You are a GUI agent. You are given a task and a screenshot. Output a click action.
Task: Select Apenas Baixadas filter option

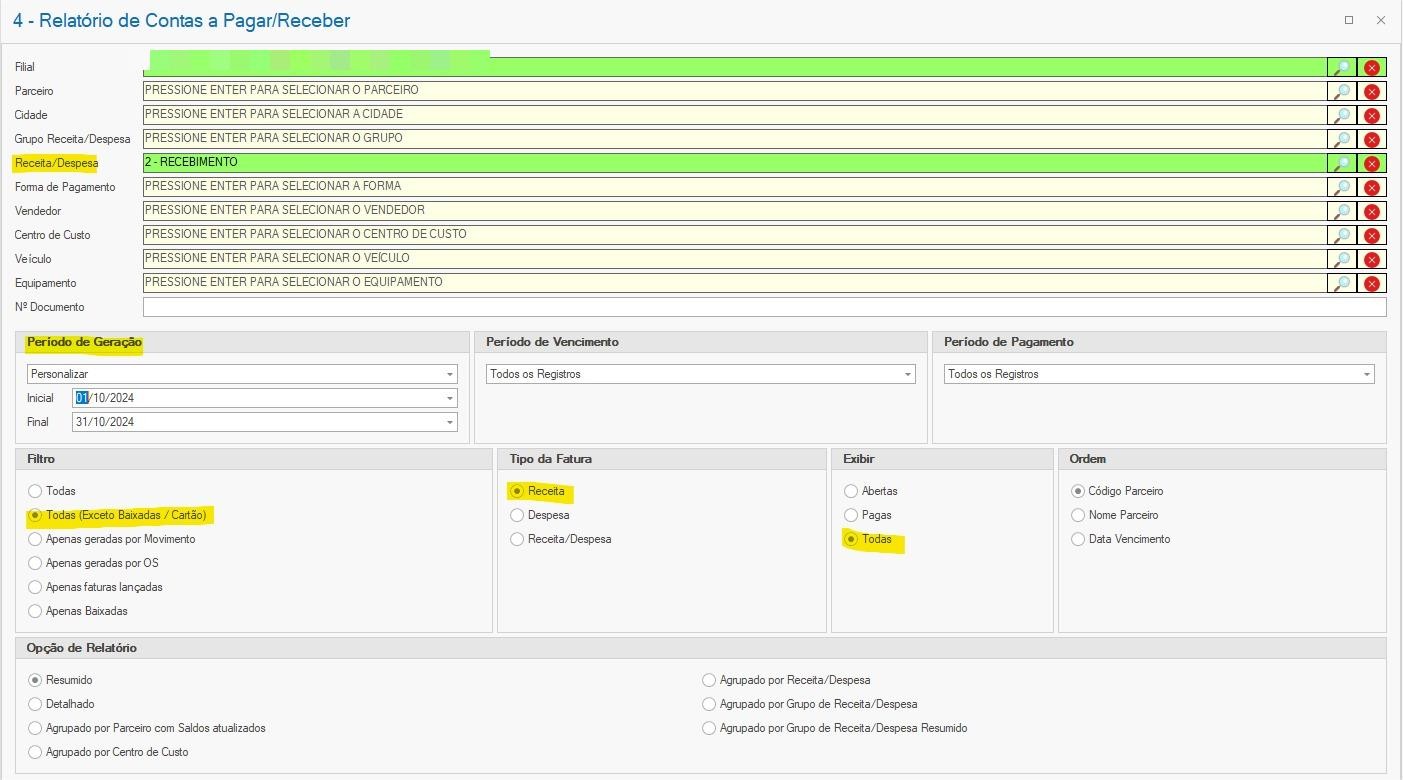pos(35,611)
